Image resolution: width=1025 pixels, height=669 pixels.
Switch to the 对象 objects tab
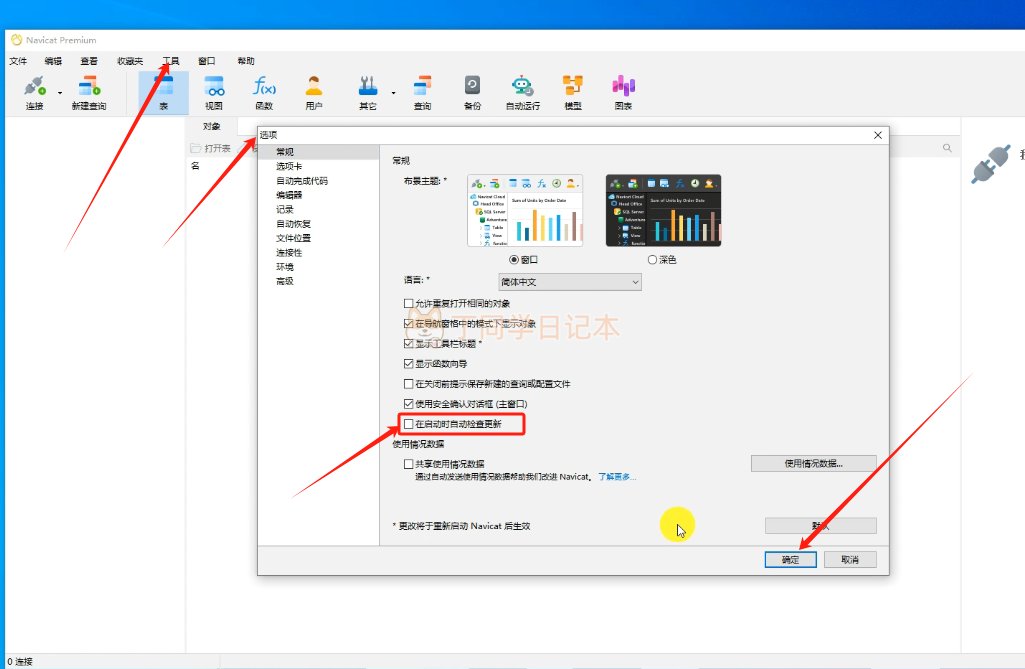[212, 126]
